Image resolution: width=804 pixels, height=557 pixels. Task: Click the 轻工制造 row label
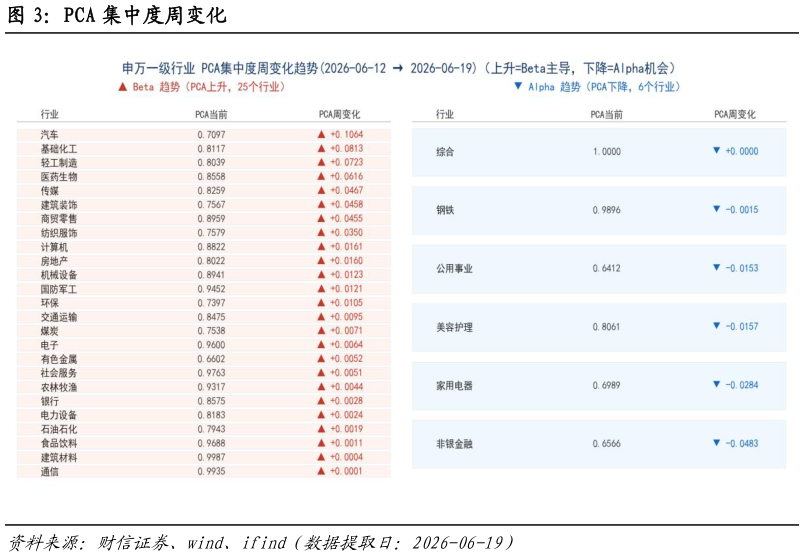pyautogui.click(x=59, y=163)
